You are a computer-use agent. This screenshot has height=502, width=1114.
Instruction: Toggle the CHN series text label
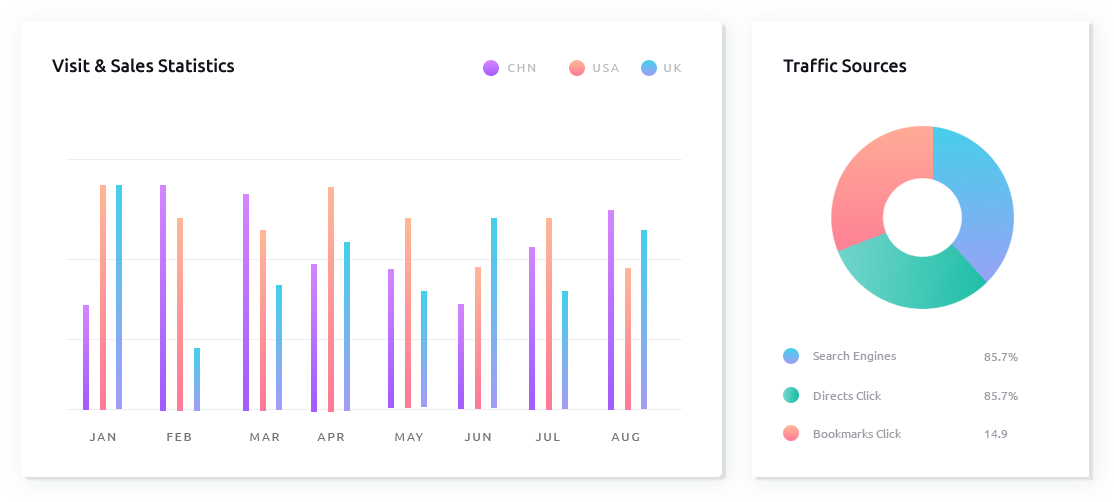point(522,68)
